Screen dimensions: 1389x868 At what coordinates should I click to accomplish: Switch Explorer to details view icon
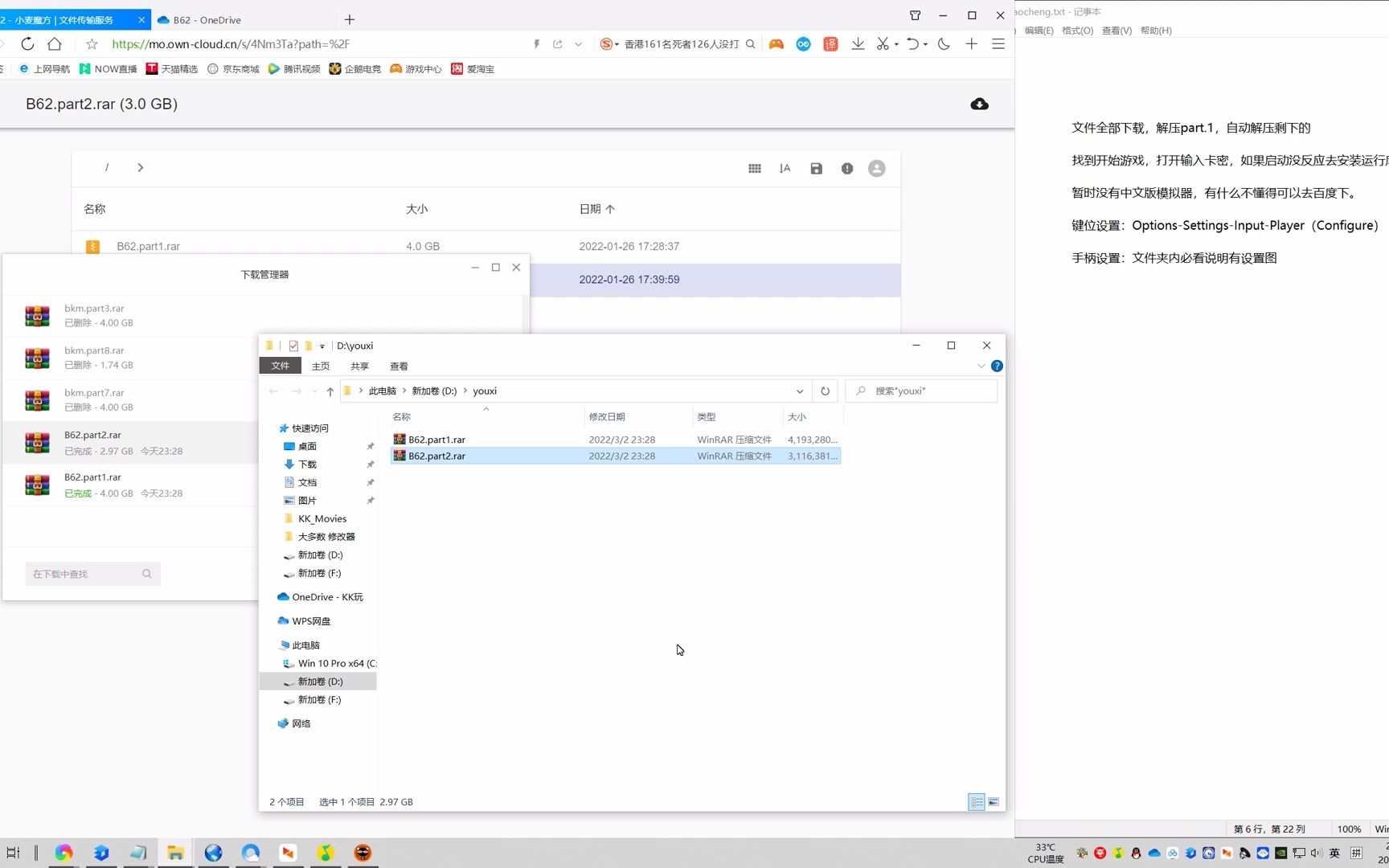click(x=977, y=802)
